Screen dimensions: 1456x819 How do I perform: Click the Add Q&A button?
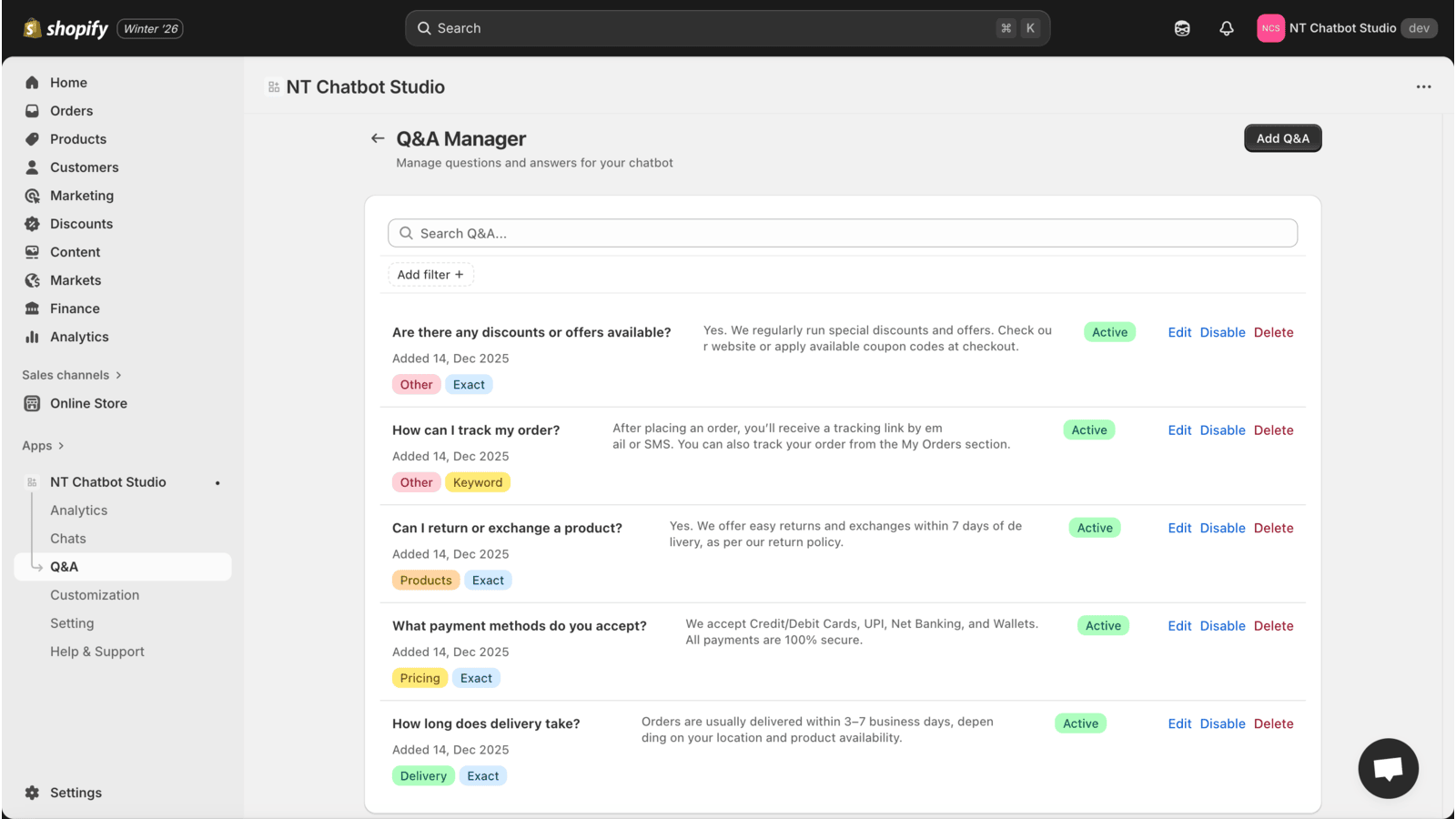coord(1282,138)
